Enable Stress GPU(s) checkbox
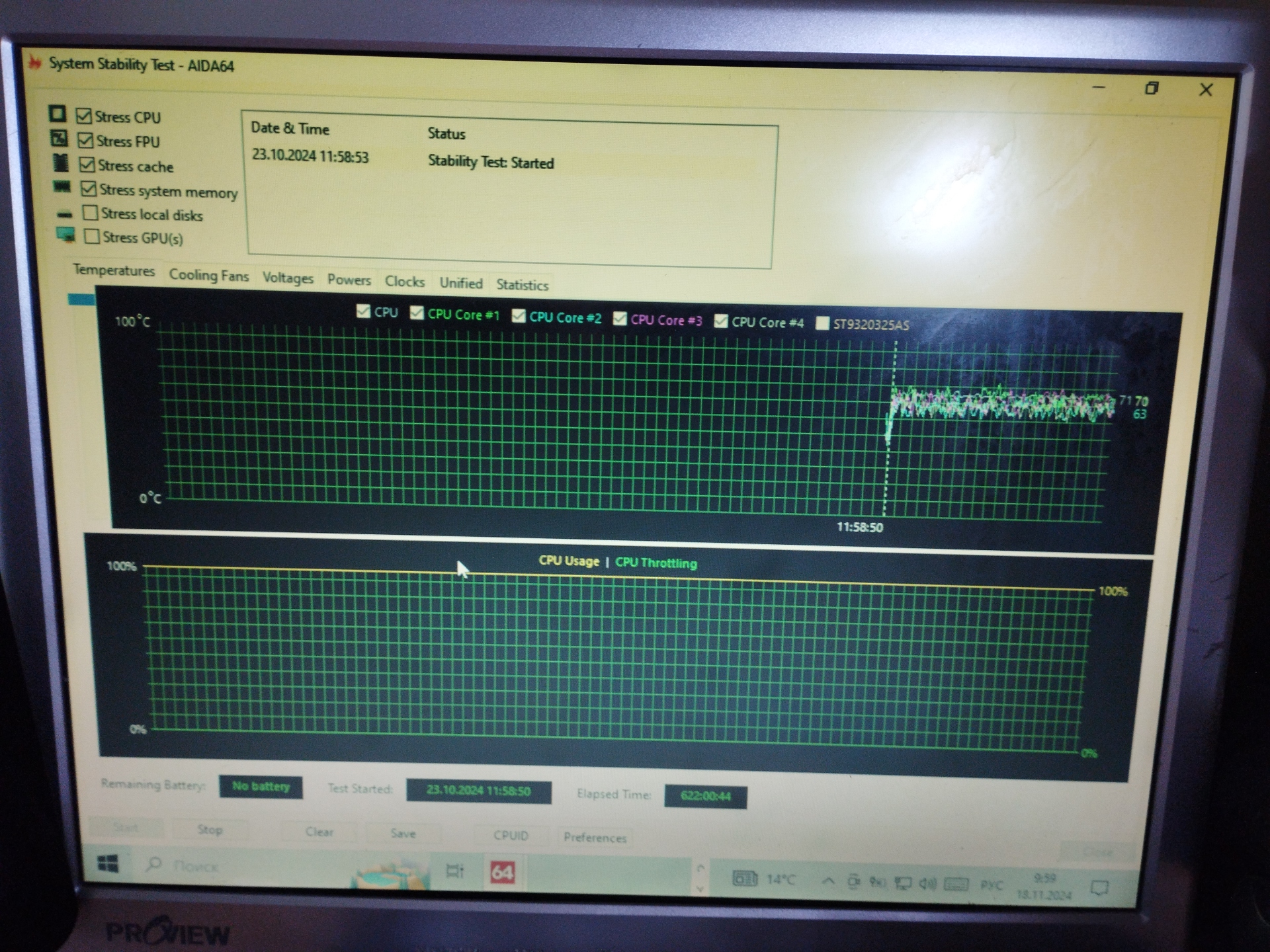The height and width of the screenshot is (952, 1270). 92,236
